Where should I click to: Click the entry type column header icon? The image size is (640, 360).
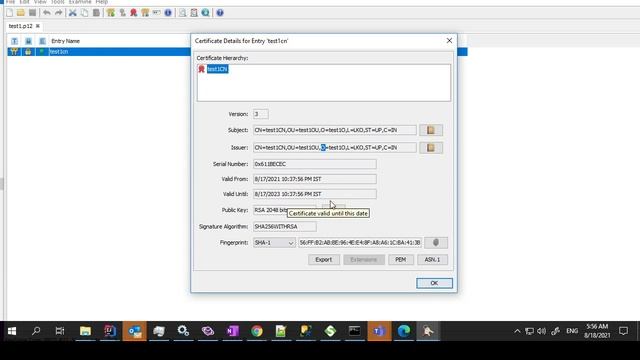click(x=14, y=41)
